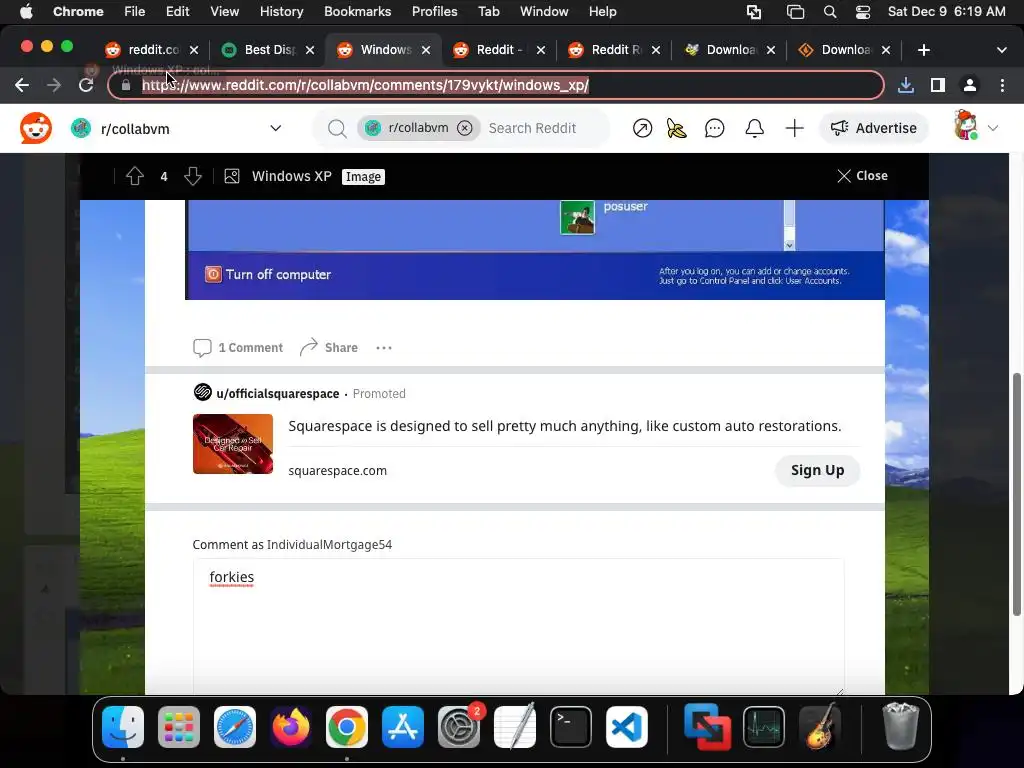Reload the page in Chrome
Viewport: 1024px width, 768px height.
86,85
